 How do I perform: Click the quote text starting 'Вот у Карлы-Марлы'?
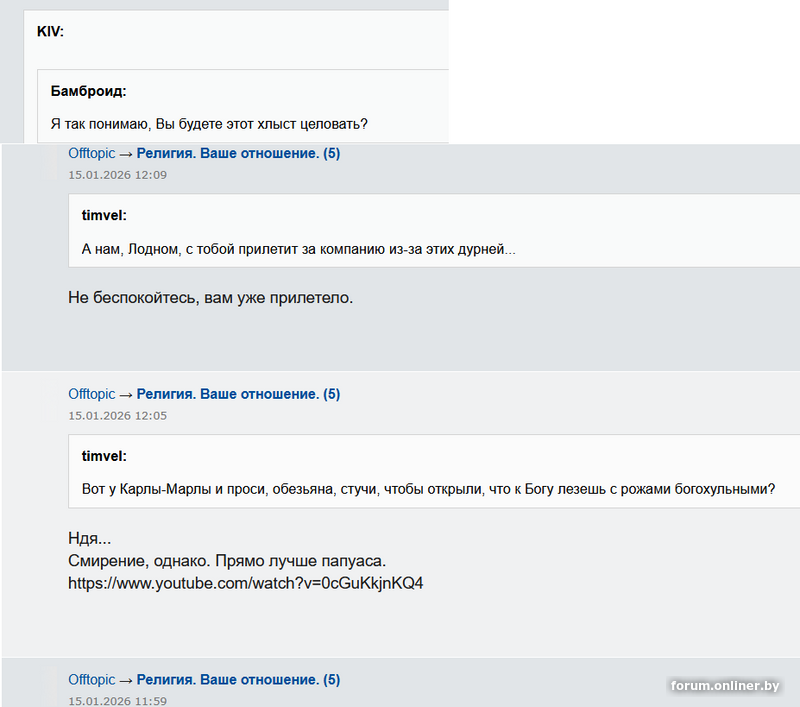(428, 489)
